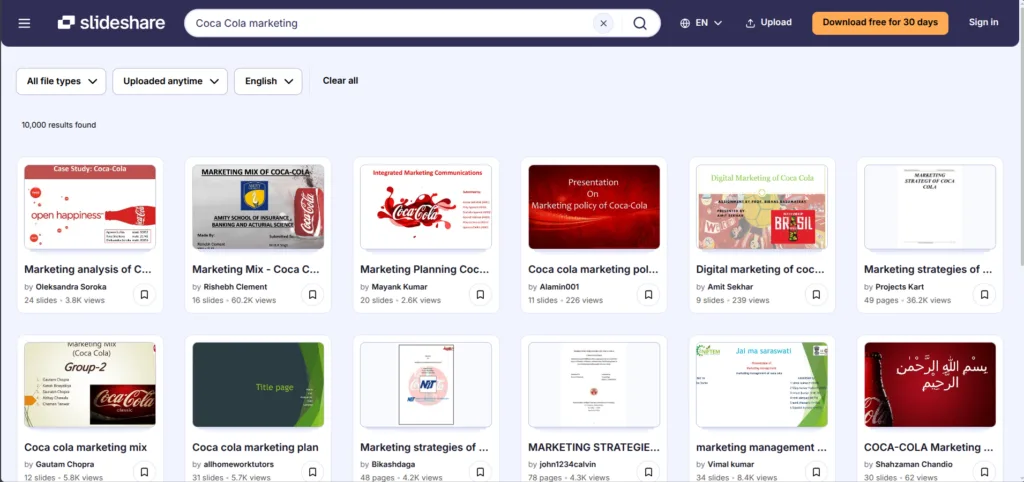Click the 49 pages • 36.2K views text
1024x482 pixels.
coord(907,300)
